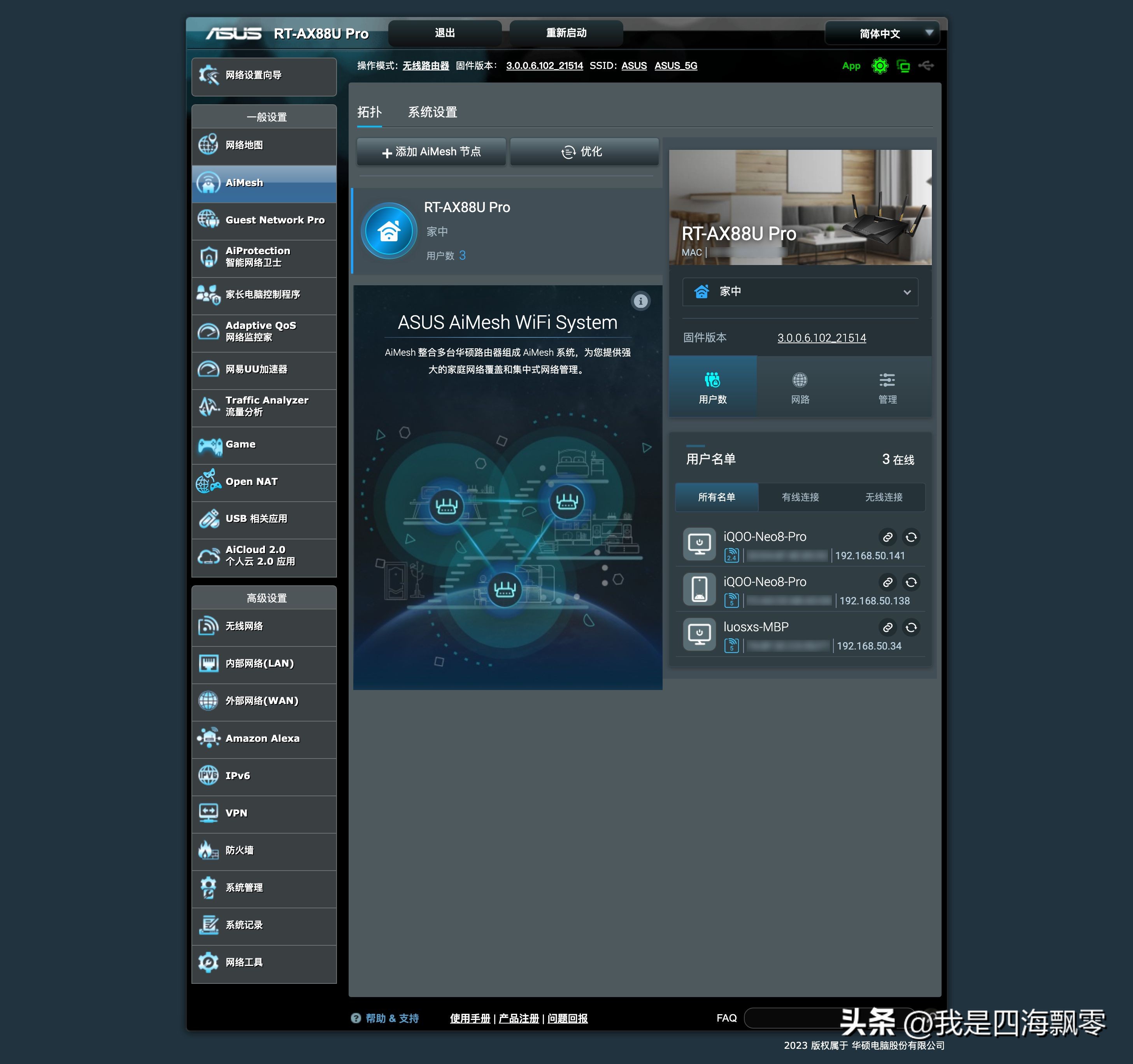The height and width of the screenshot is (1064, 1133).
Task: Click the 退出 logout button
Action: (445, 33)
